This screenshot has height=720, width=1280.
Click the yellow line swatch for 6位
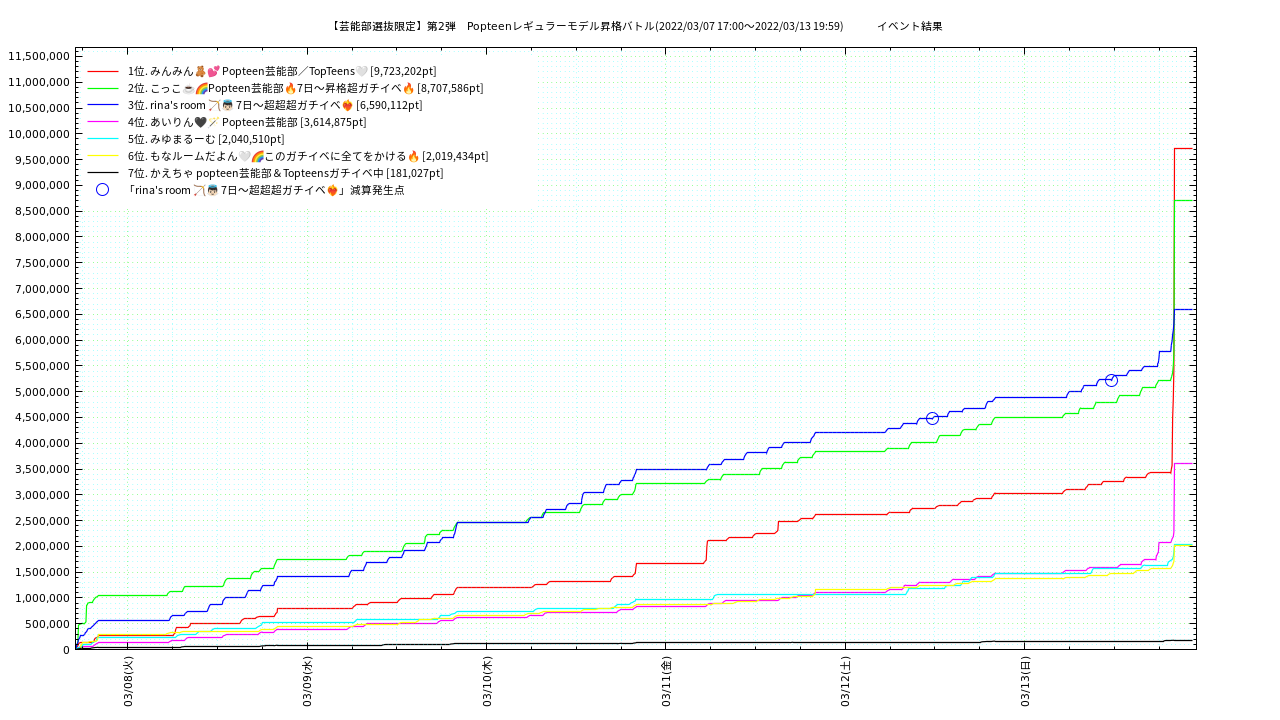pyautogui.click(x=103, y=157)
